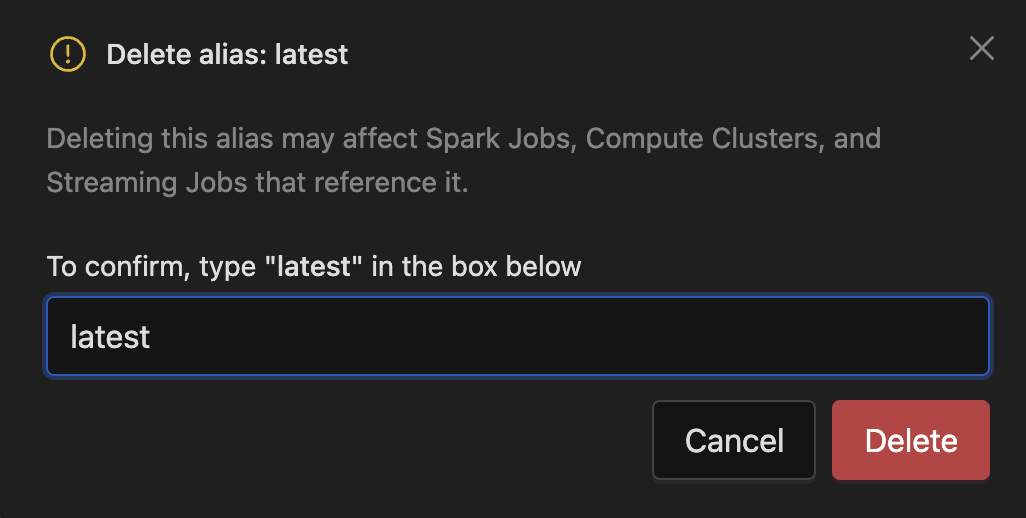The width and height of the screenshot is (1026, 518).
Task: Focus the confirmation text input box
Action: pos(518,336)
